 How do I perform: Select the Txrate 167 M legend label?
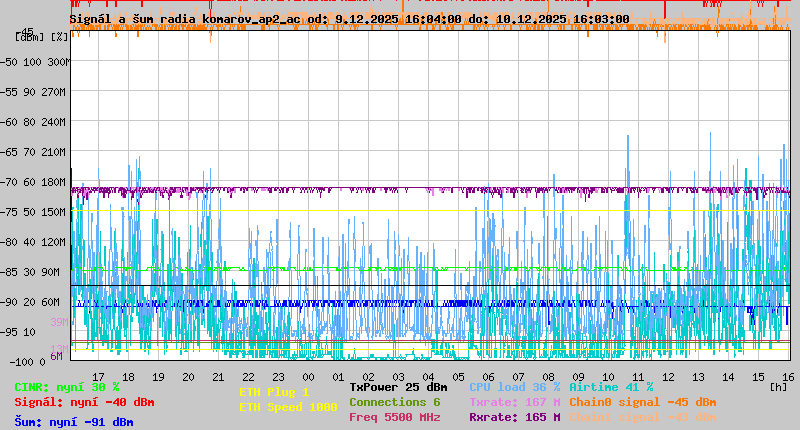[x=514, y=402]
